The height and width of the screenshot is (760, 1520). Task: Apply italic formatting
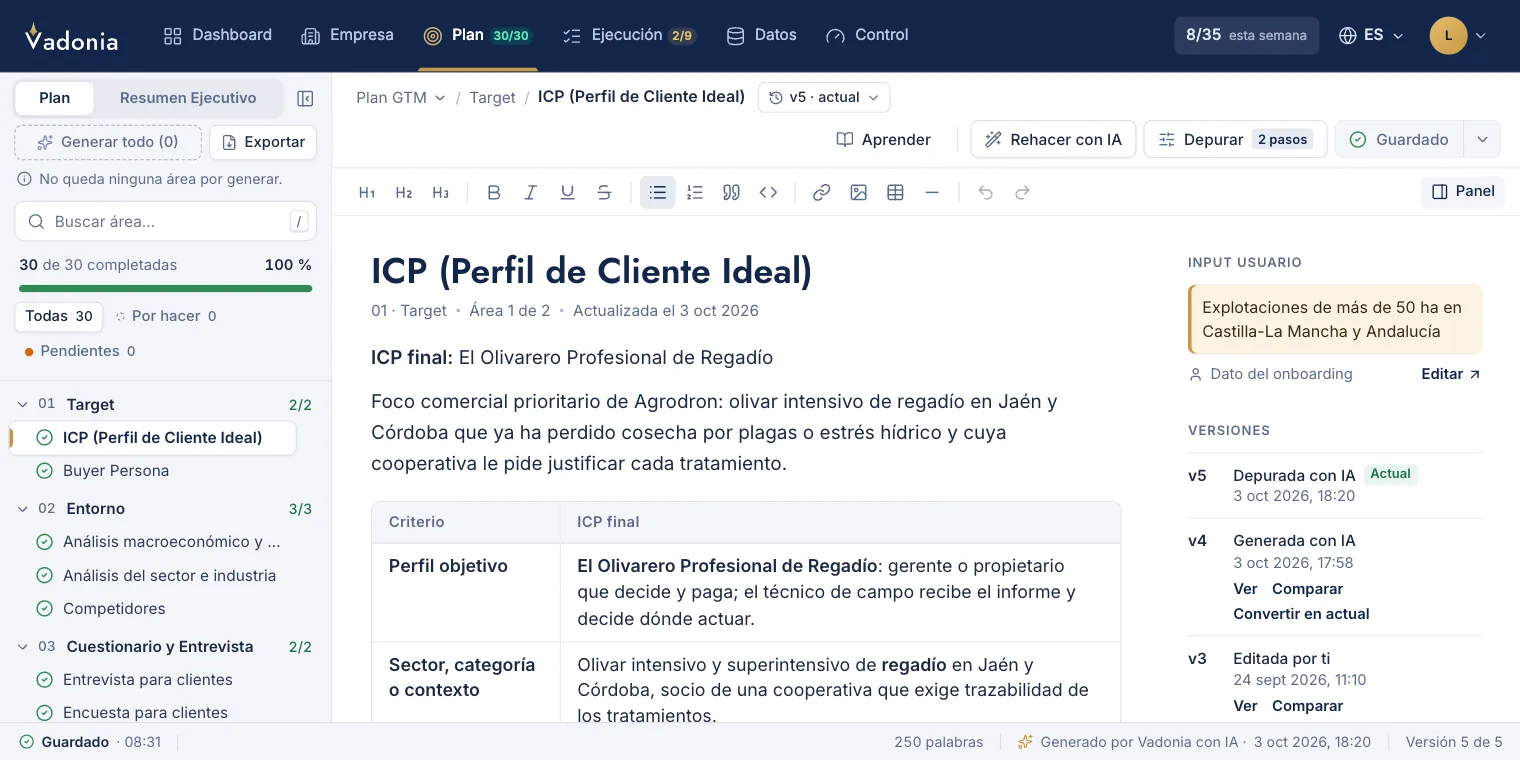(x=531, y=193)
